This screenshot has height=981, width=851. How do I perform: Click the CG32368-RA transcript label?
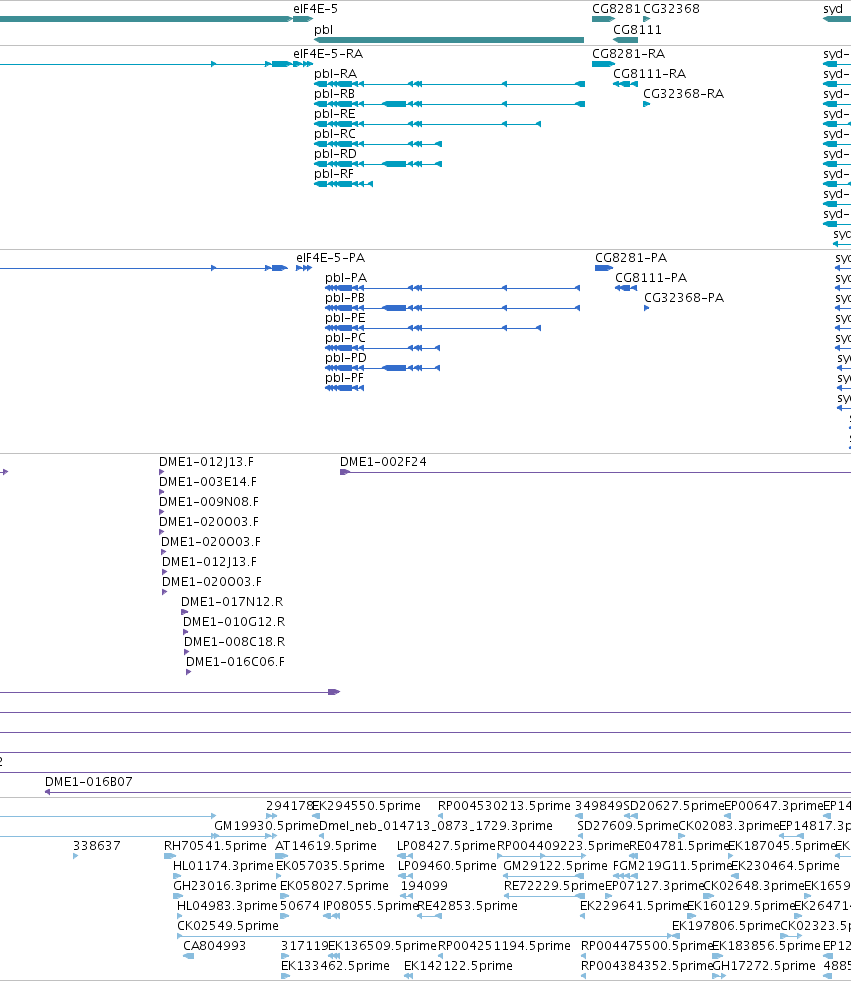pyautogui.click(x=683, y=94)
